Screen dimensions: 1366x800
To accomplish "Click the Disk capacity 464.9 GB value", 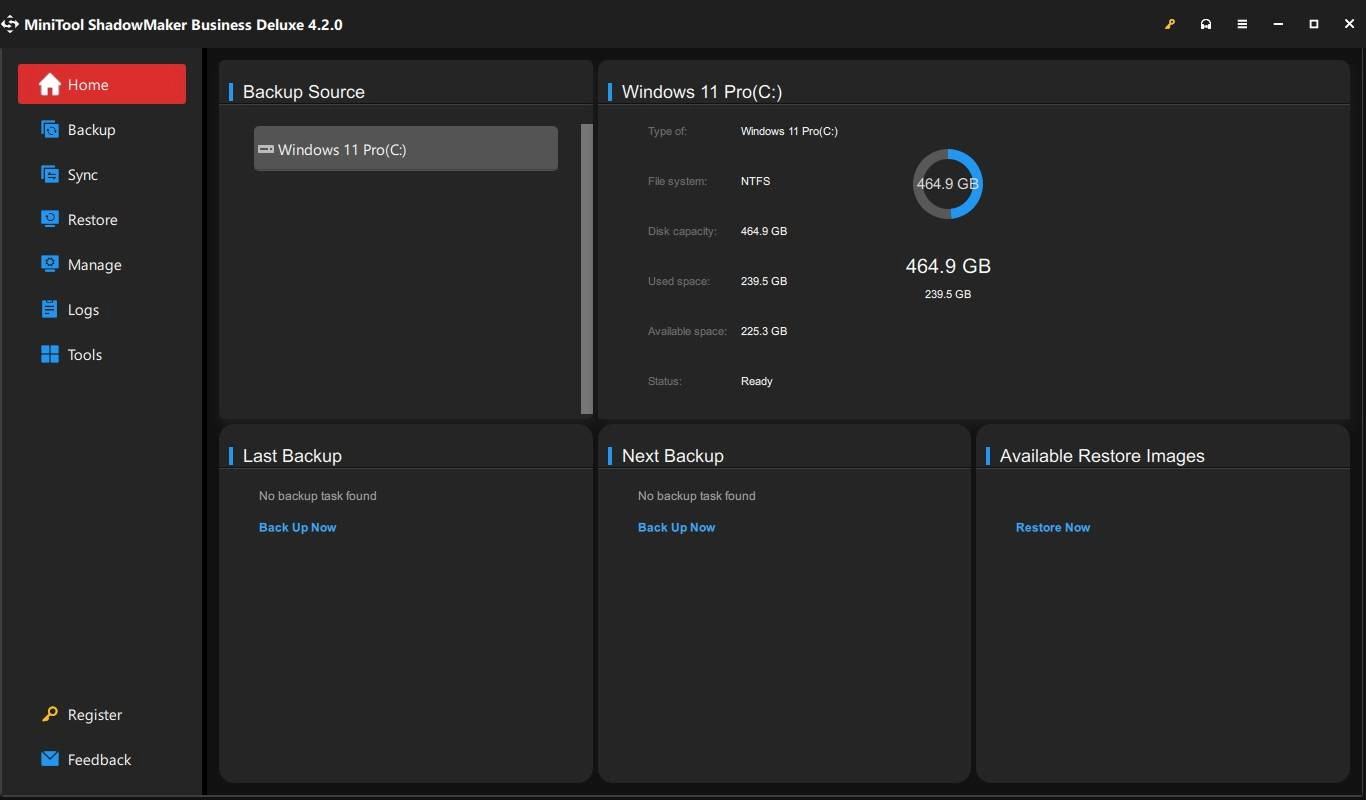I will (764, 231).
